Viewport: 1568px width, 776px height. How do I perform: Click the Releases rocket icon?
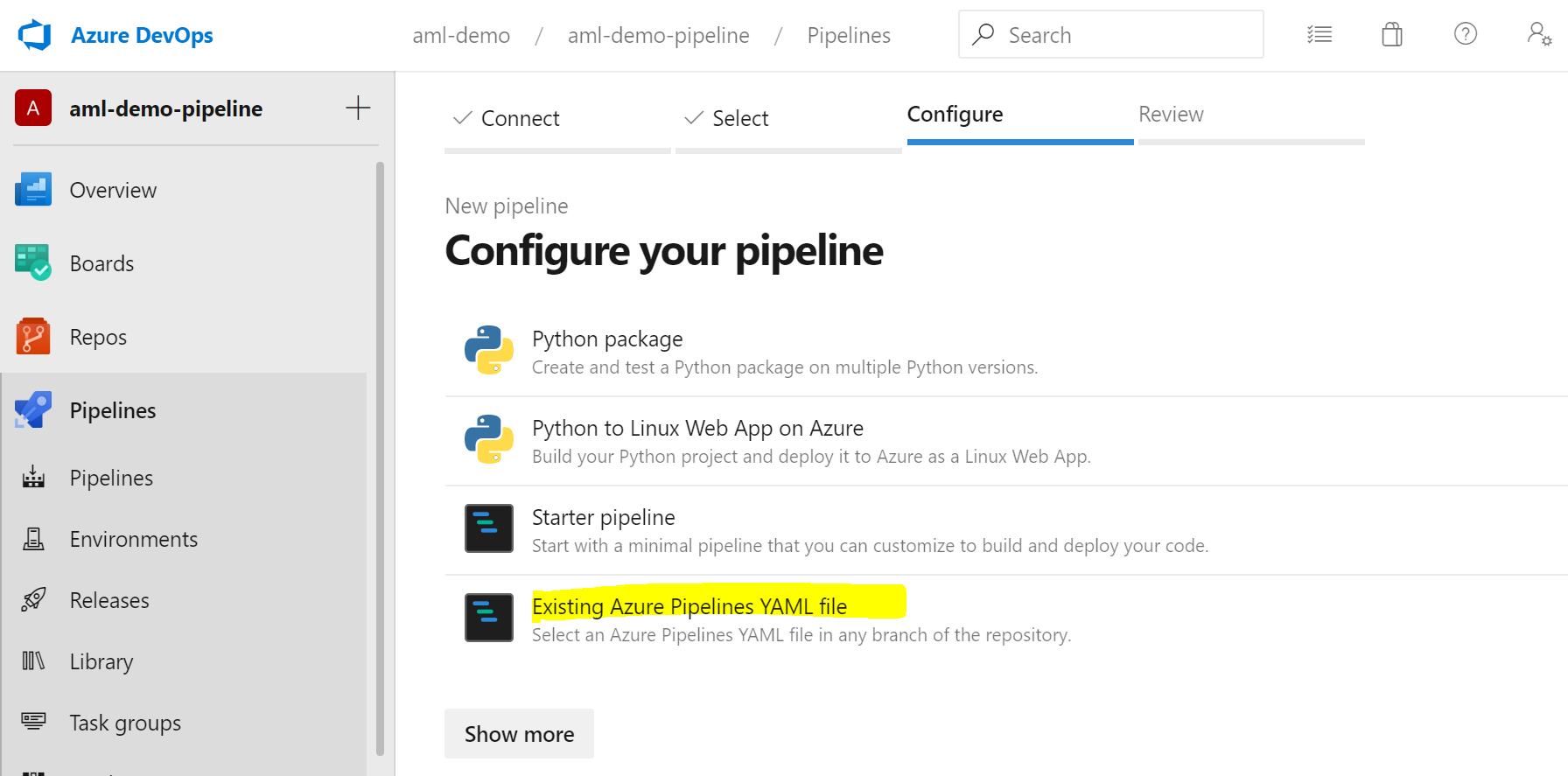tap(33, 599)
